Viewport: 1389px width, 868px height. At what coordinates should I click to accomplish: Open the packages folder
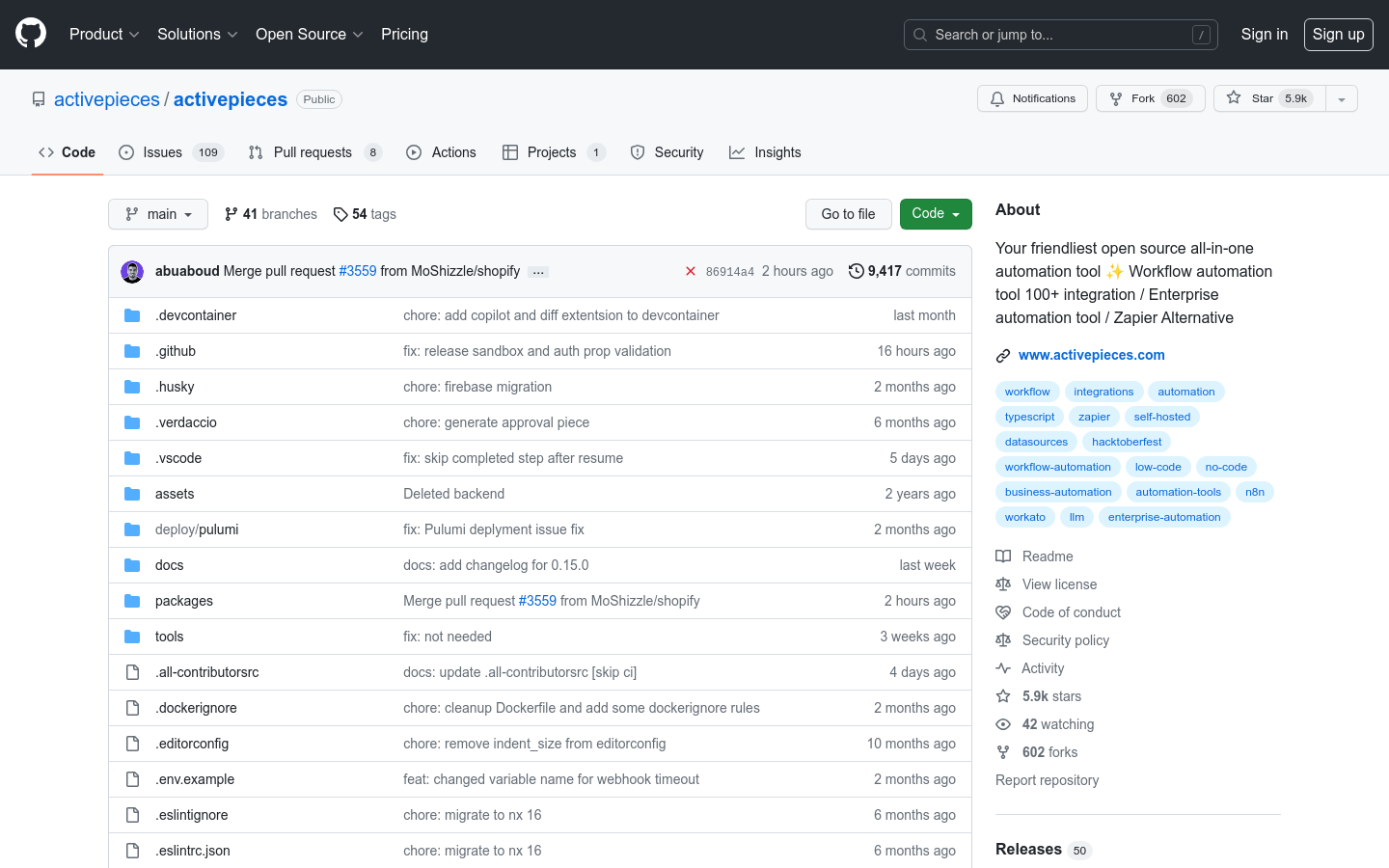coord(184,601)
